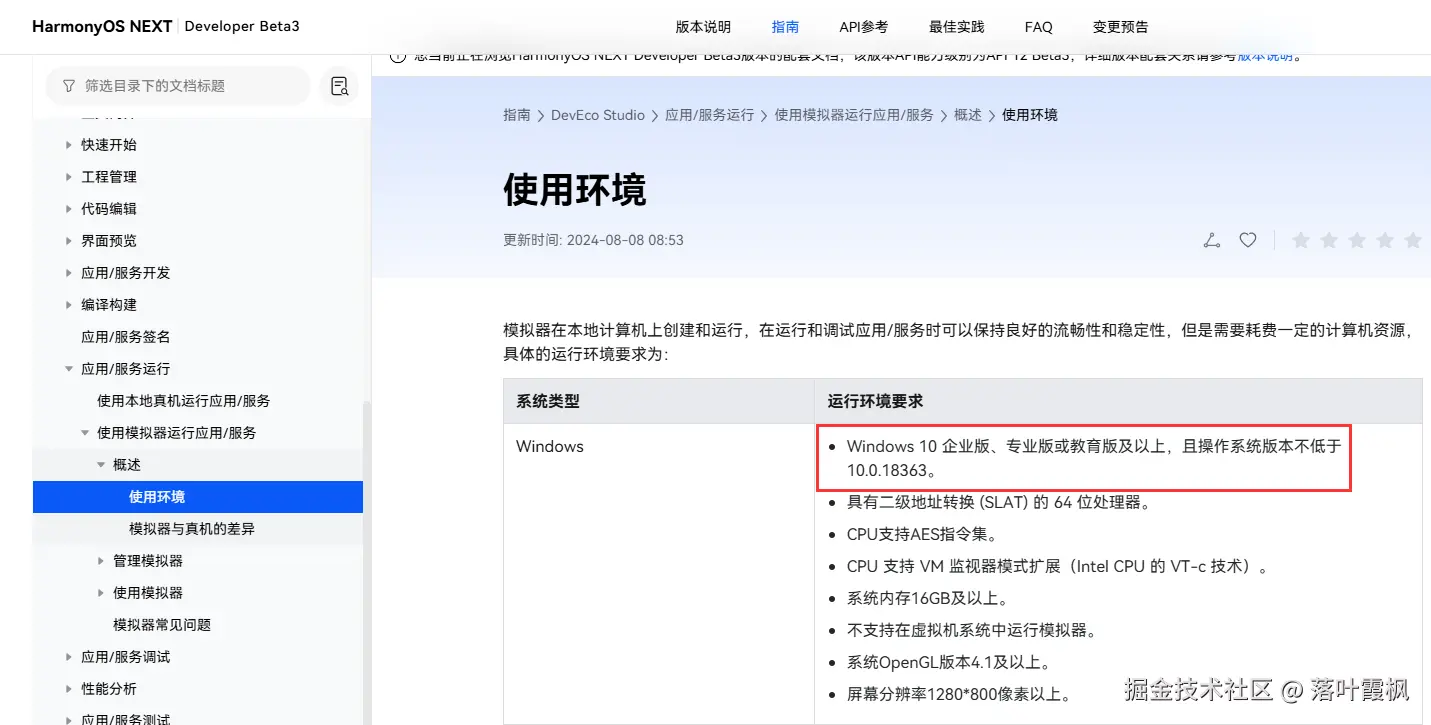The width and height of the screenshot is (1431, 725).
Task: Expand the 快速开始 section in the sidebar
Action: (x=68, y=144)
